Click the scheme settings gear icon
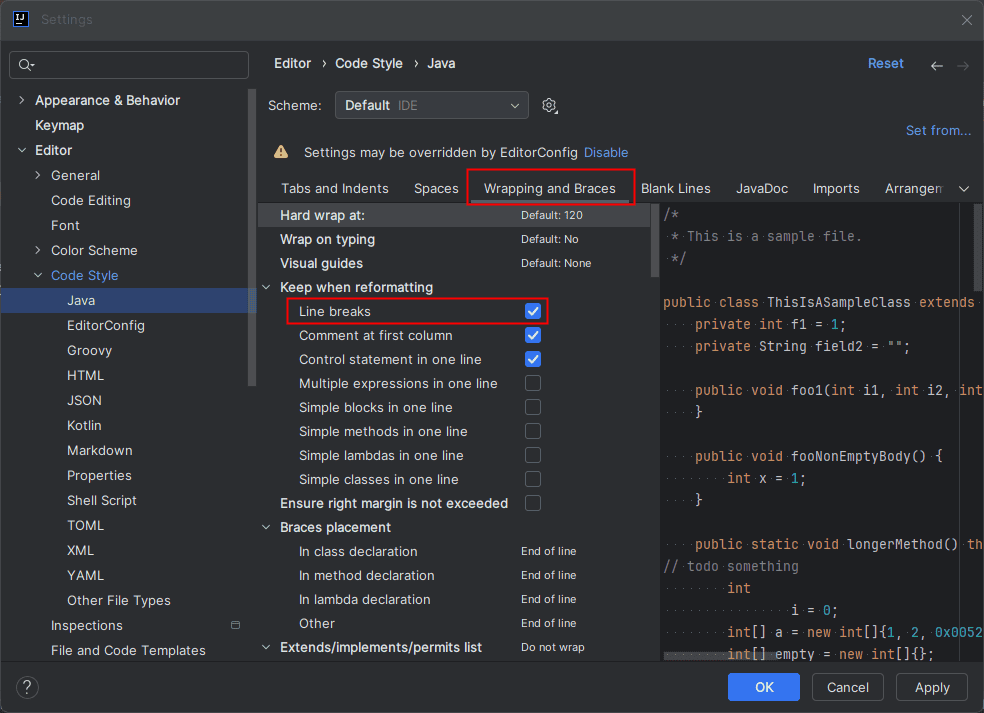 [549, 105]
